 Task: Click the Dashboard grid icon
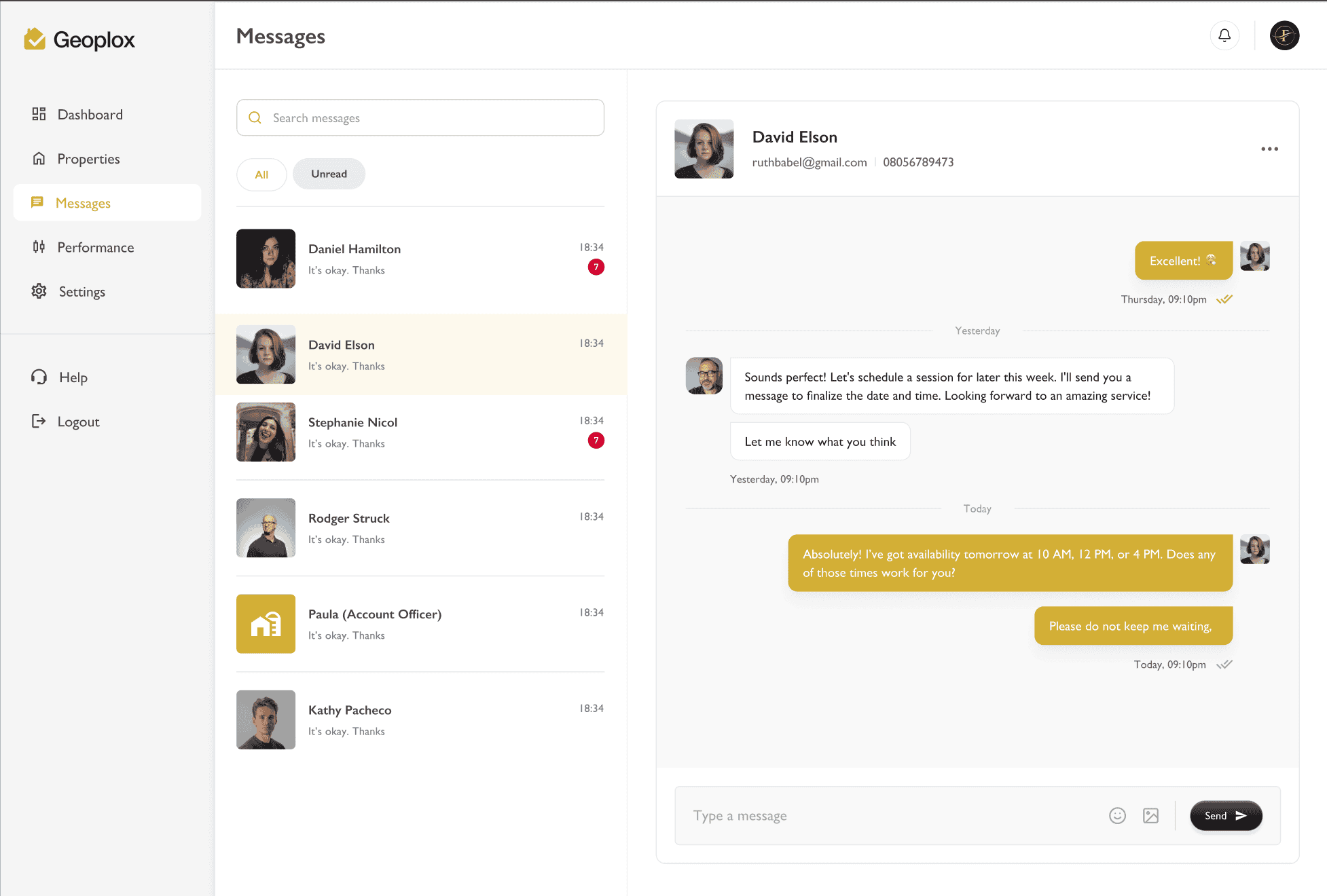coord(39,114)
